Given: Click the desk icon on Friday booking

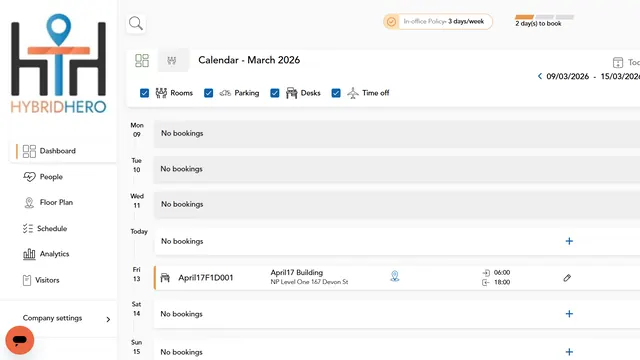Looking at the screenshot, I should pyautogui.click(x=165, y=278).
